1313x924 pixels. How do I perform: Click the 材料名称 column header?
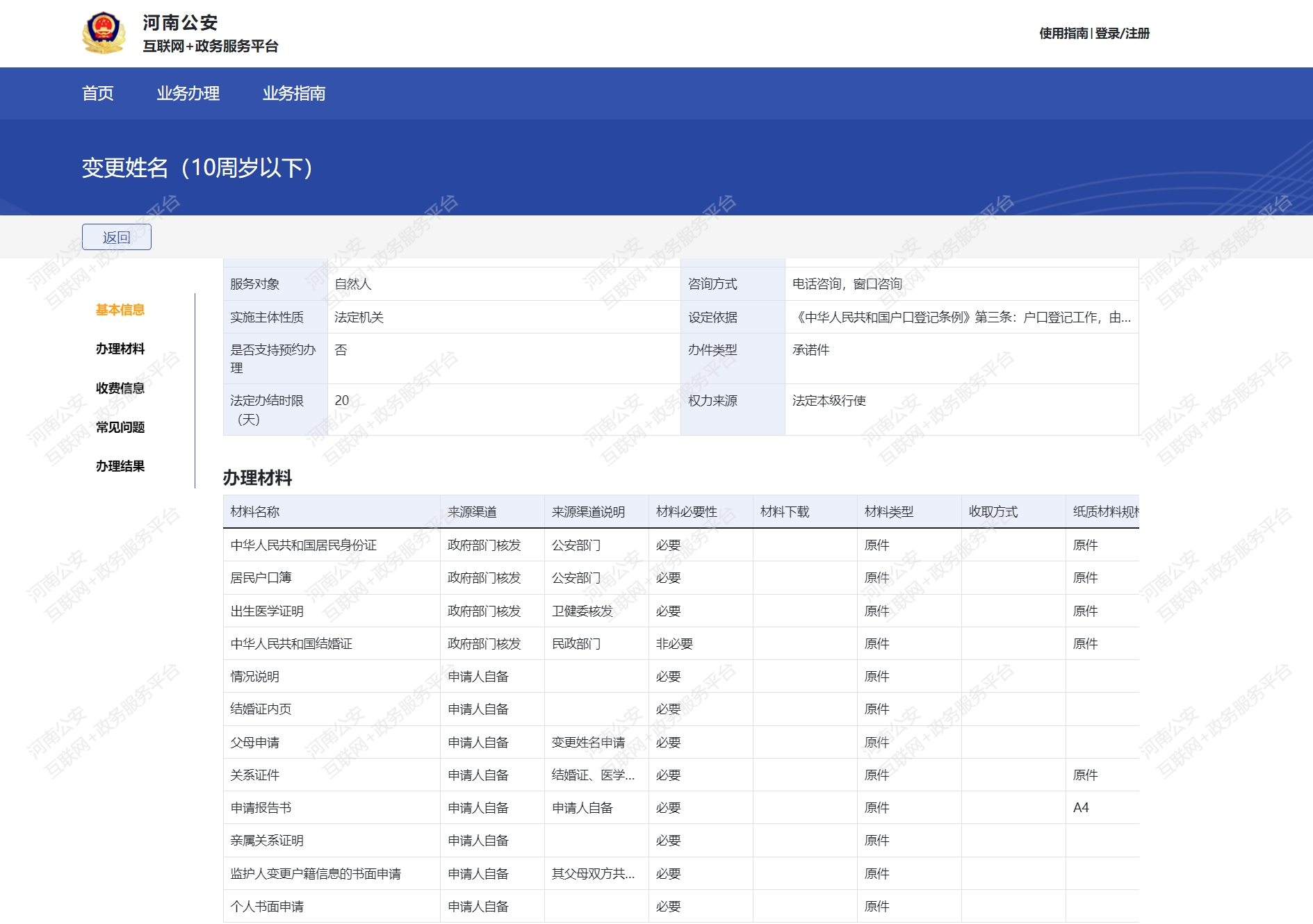tap(255, 512)
